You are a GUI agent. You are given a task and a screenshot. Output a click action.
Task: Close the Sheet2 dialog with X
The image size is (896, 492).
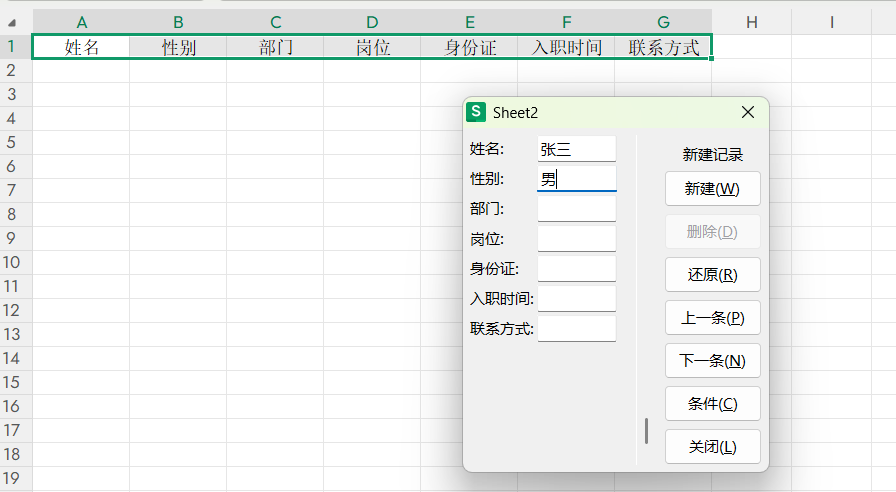point(748,112)
